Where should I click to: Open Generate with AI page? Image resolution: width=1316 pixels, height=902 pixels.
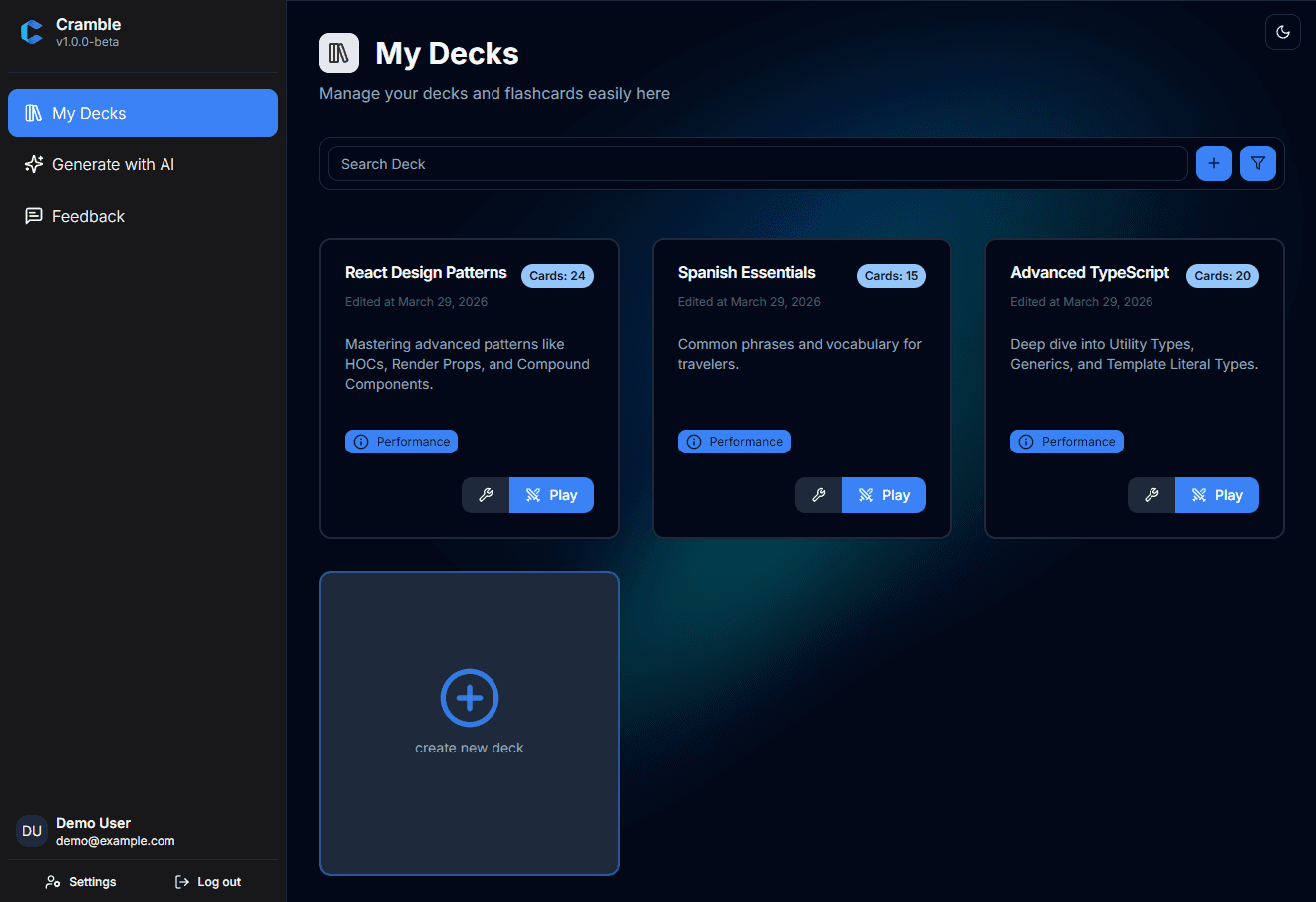click(143, 164)
